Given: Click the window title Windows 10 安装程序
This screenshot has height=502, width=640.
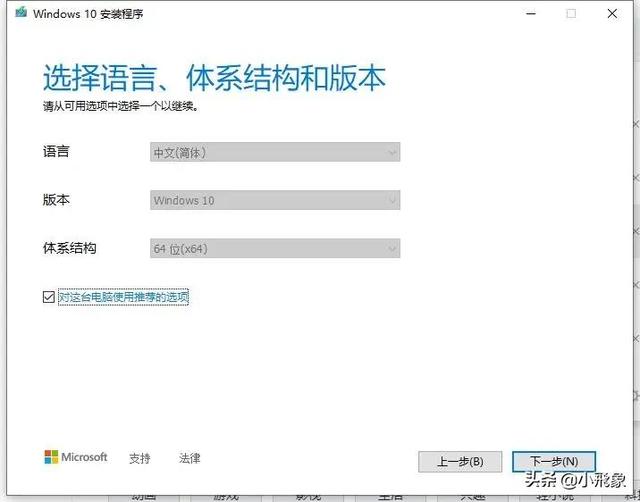Looking at the screenshot, I should pyautogui.click(x=88, y=13).
